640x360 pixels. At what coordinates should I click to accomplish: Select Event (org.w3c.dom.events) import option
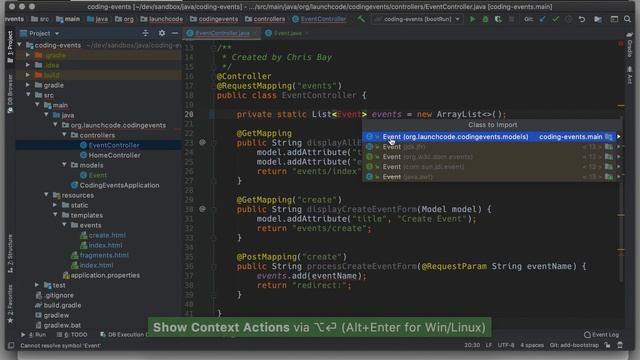(x=489, y=157)
